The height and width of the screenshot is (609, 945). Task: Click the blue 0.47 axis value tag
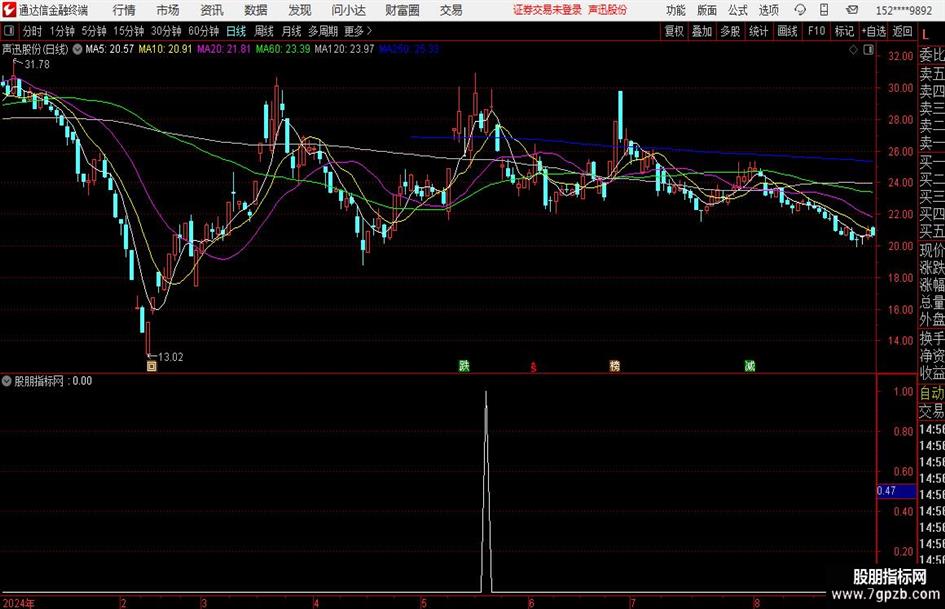point(896,491)
